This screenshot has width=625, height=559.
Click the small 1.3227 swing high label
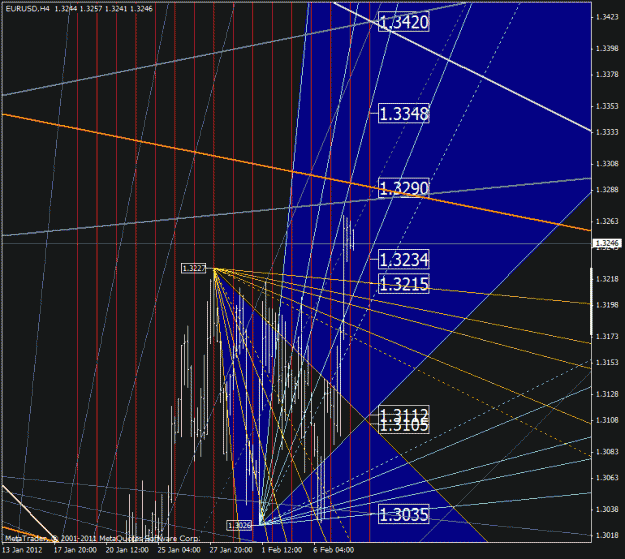pos(194,268)
